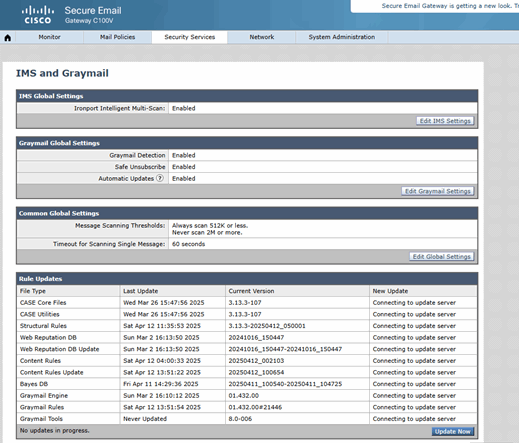Select Never scan 2M or more text
This screenshot has width=519, height=443.
[207, 233]
